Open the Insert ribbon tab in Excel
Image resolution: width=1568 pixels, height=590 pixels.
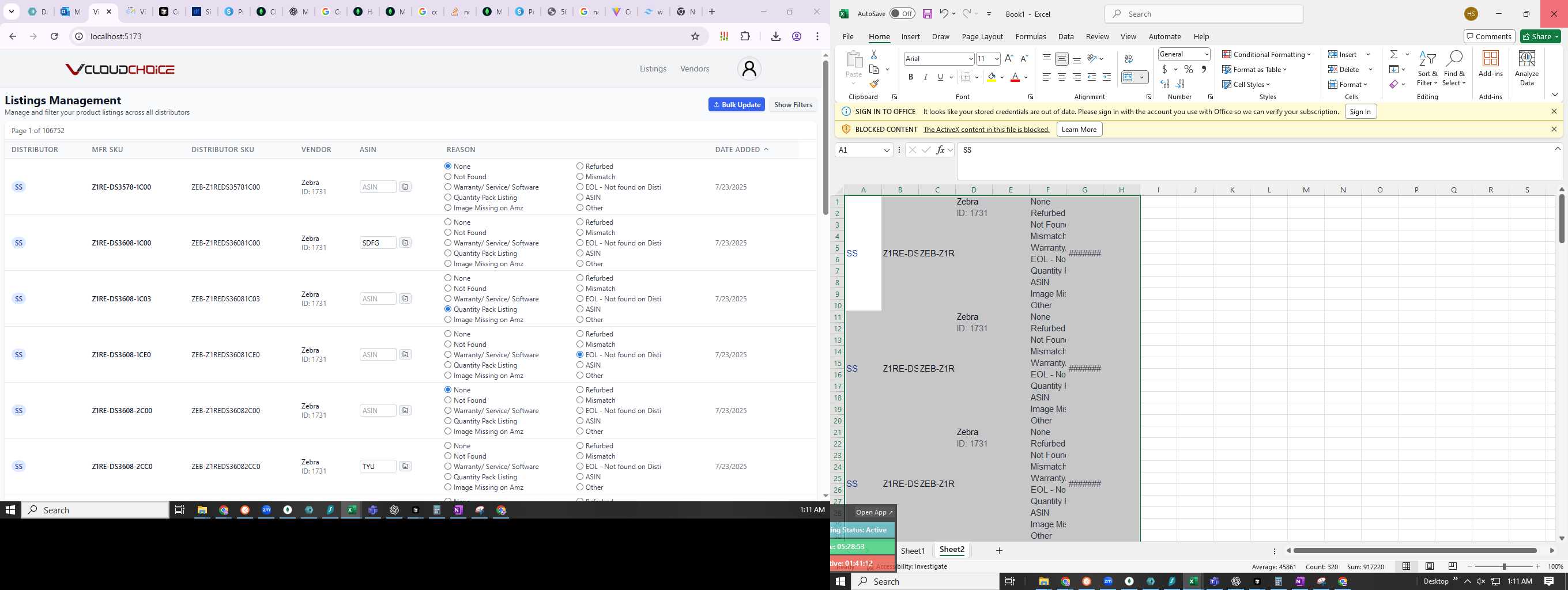point(910,36)
